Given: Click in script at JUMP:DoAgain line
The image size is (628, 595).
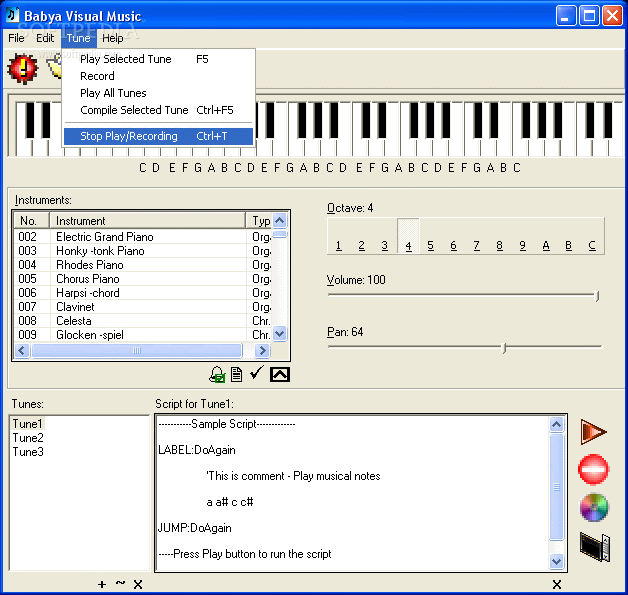Looking at the screenshot, I should click(x=195, y=528).
